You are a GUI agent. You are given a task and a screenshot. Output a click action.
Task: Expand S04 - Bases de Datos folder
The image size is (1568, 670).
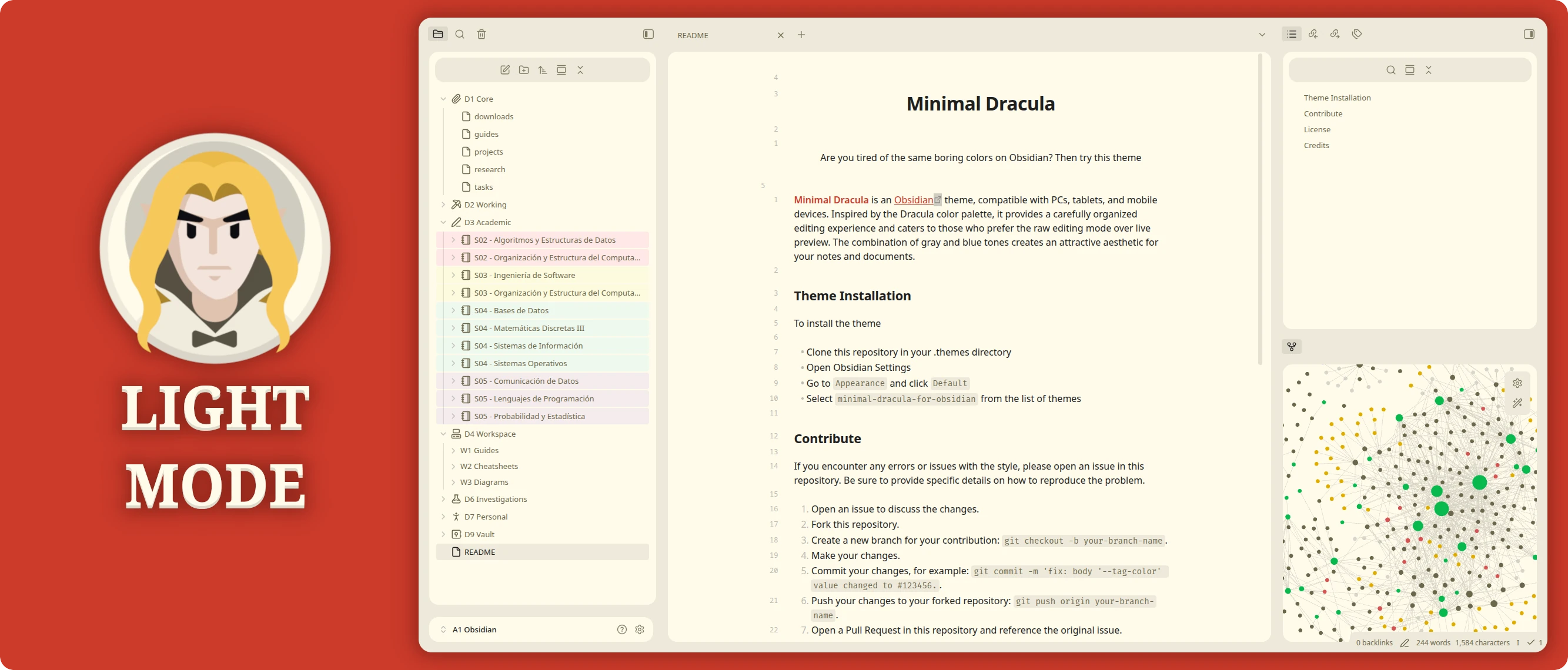[x=453, y=310]
